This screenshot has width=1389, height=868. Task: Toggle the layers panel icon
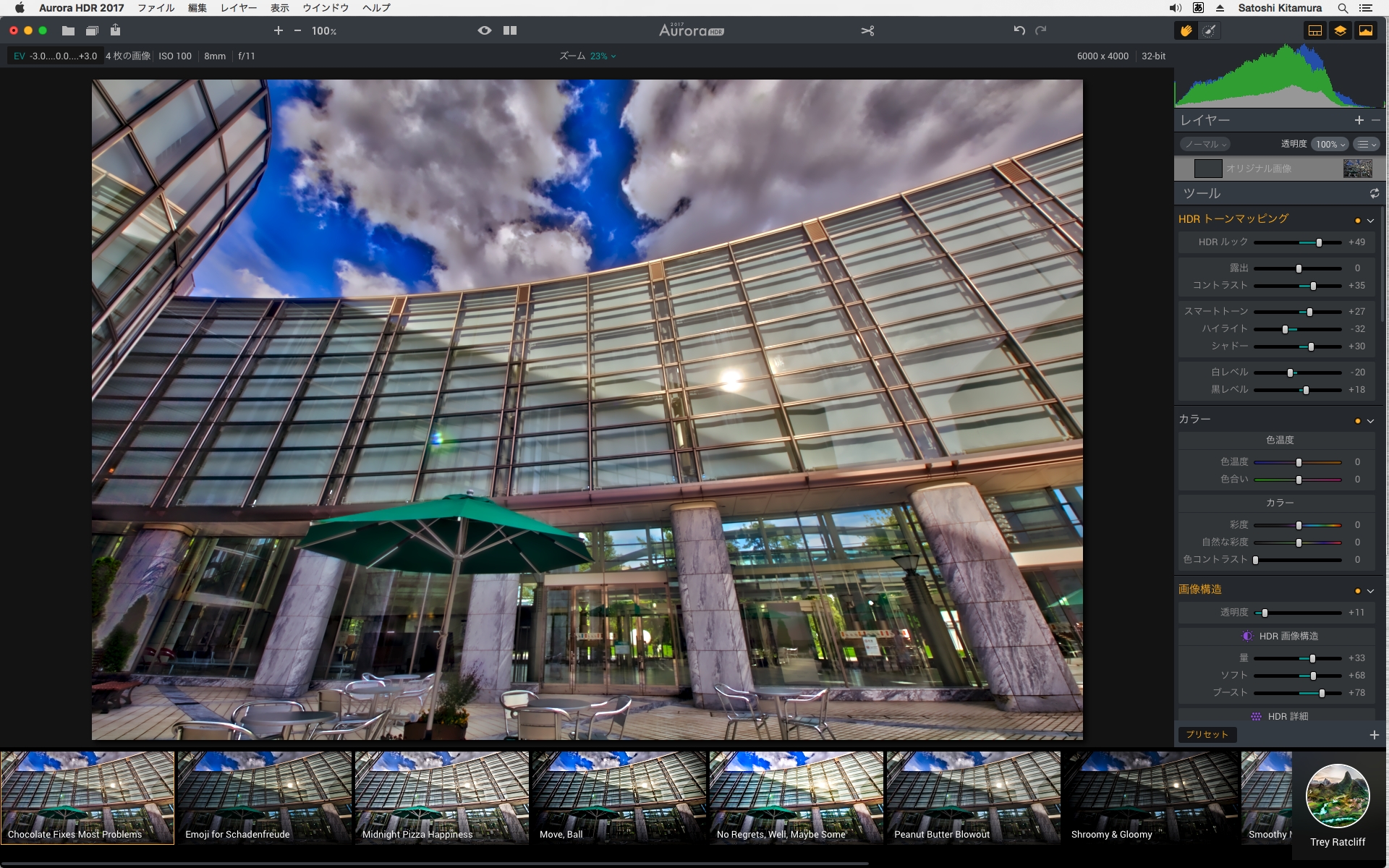1341,30
